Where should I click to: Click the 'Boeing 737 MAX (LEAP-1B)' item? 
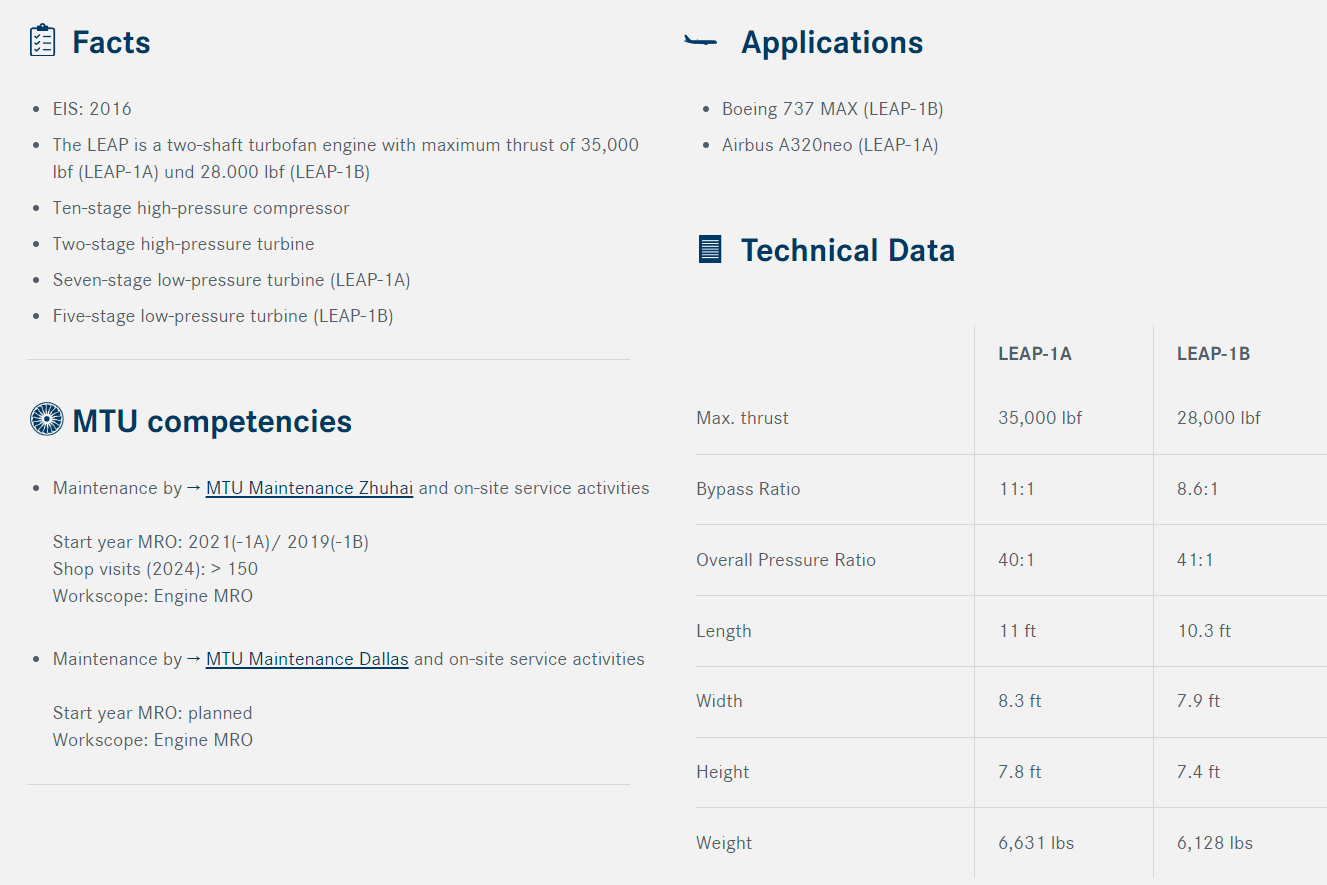[832, 109]
